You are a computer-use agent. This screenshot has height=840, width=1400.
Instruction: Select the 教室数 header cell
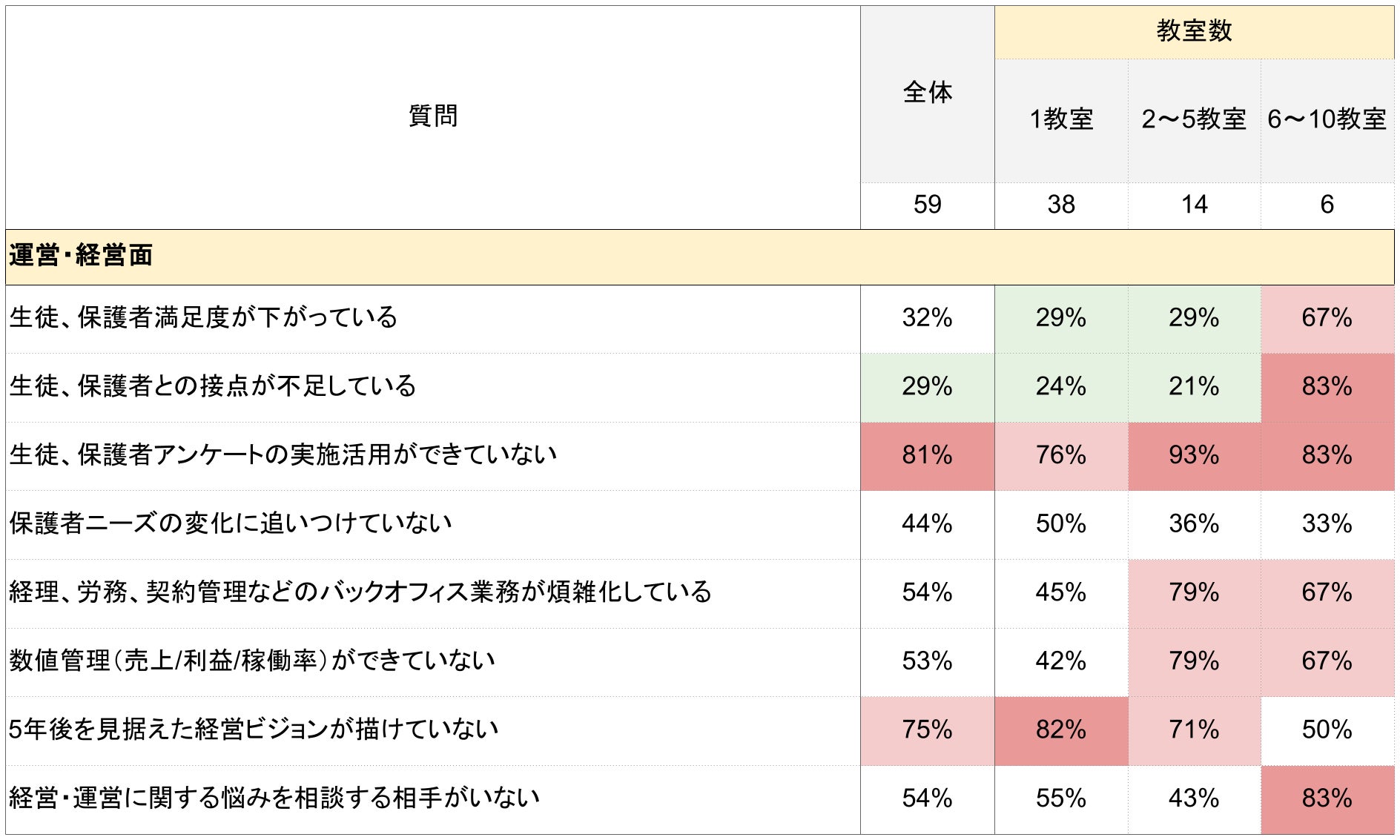pos(1194,31)
